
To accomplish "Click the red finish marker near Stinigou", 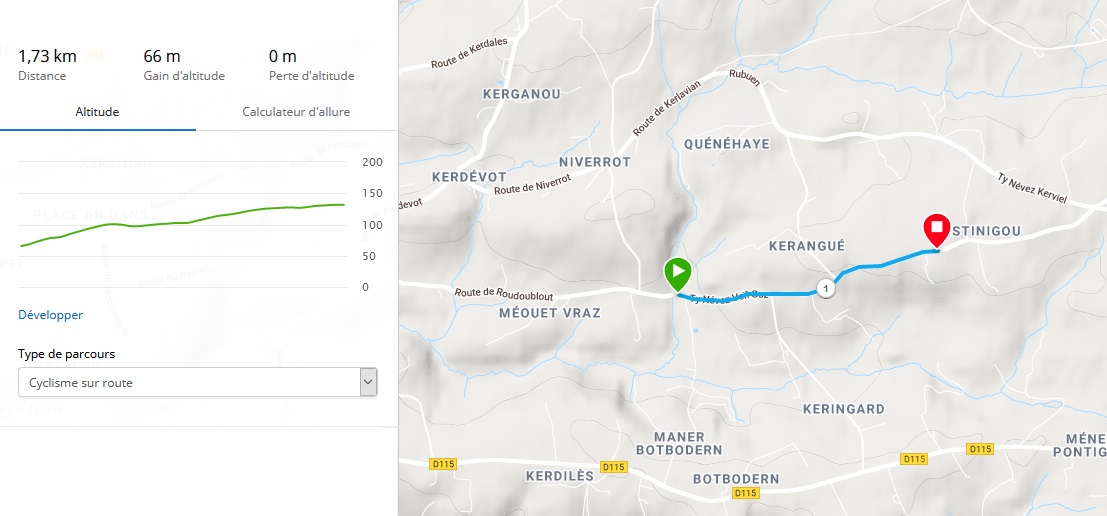I will [x=937, y=232].
